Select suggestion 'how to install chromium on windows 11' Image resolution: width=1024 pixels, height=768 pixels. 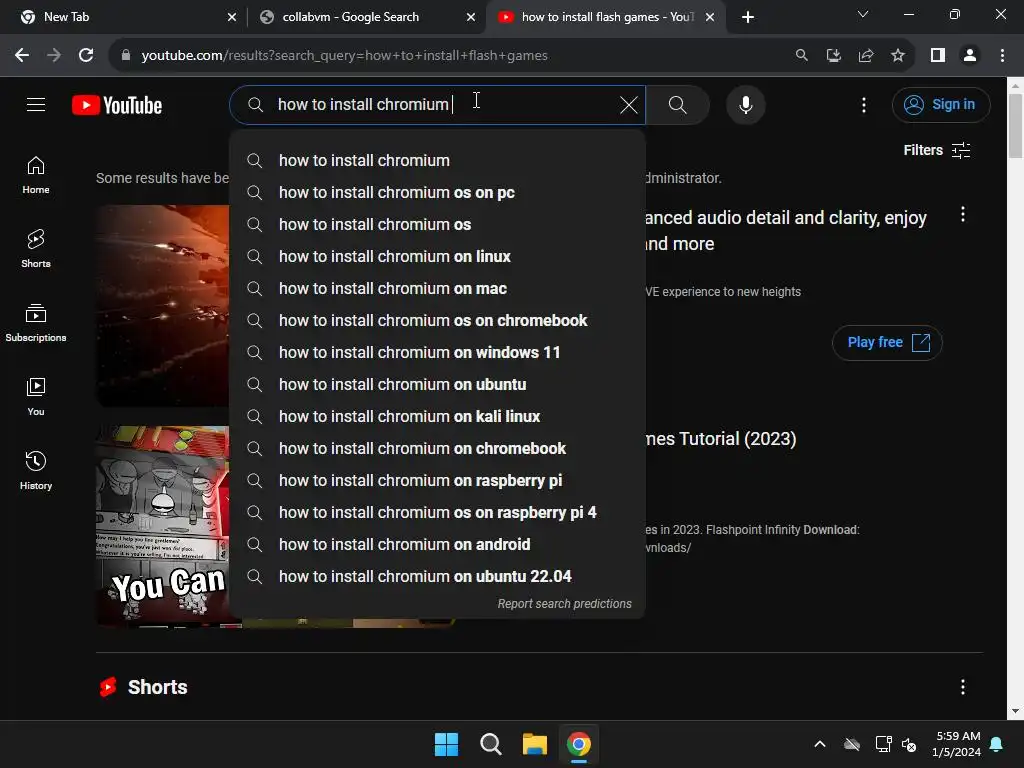[438, 352]
